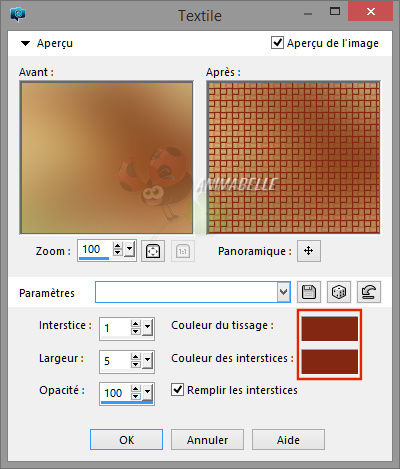Image resolution: width=400 pixels, height=469 pixels.
Task: Toggle the Aperçu de l'image checkbox
Action: coord(277,43)
